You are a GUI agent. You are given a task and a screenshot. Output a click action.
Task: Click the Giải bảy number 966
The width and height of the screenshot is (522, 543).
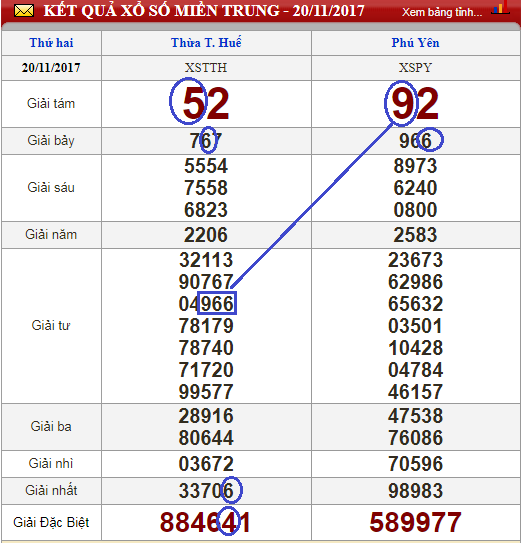click(x=415, y=141)
